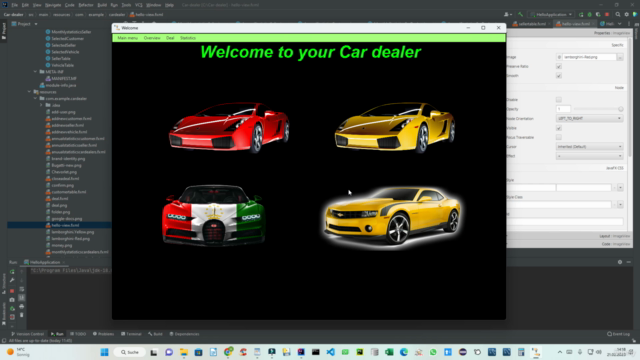Click the print icon in Run panel

coord(22,307)
